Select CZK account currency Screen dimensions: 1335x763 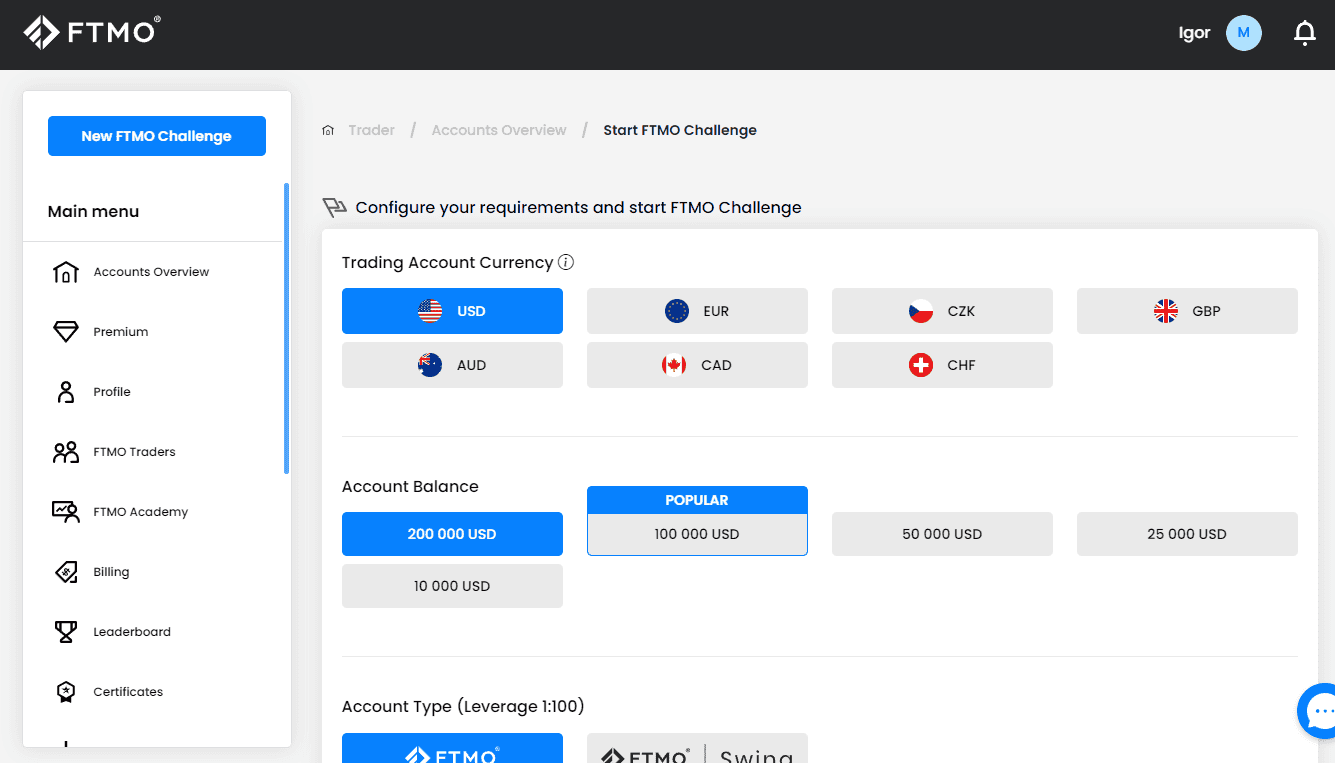point(942,311)
